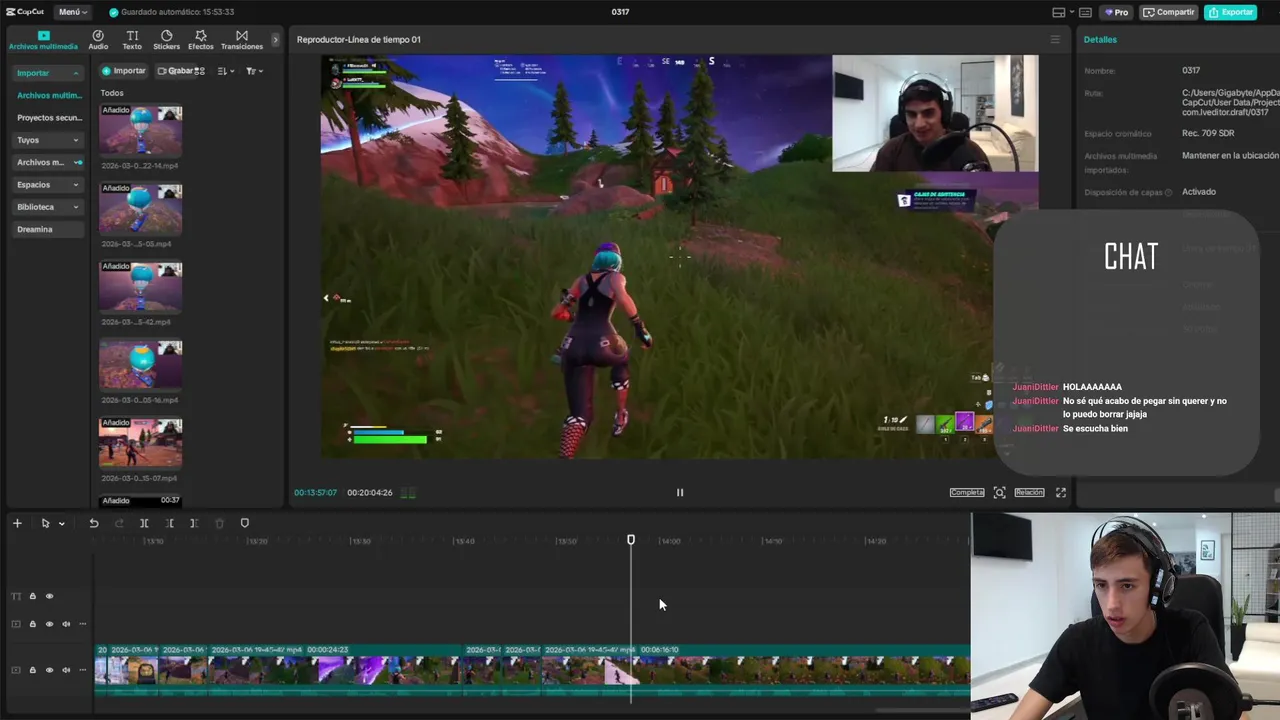The height and width of the screenshot is (720, 1280).
Task: Open the layout selector icon in title bar
Action: point(1058,12)
